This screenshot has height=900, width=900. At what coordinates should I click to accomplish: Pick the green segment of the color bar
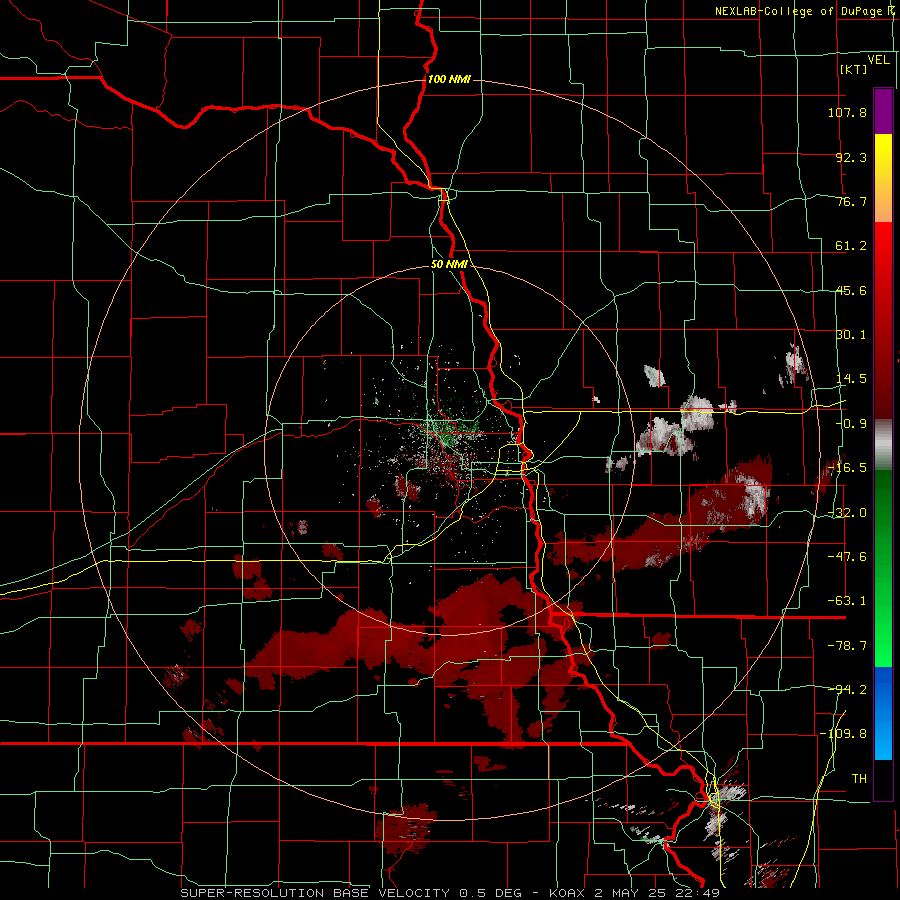883,568
